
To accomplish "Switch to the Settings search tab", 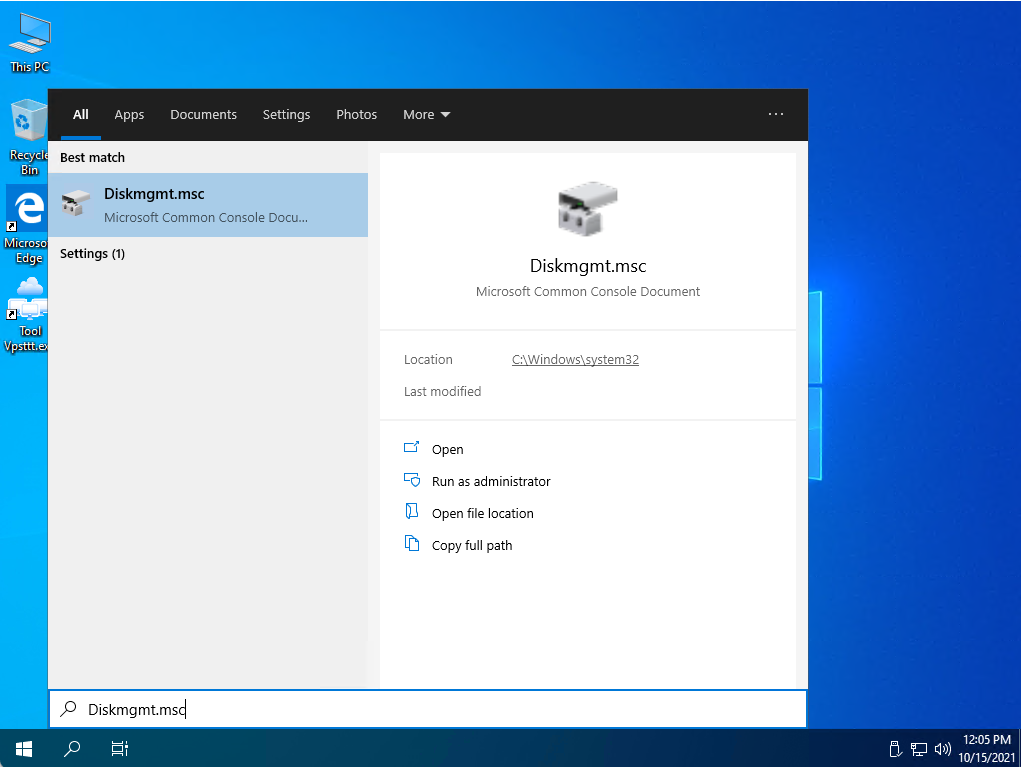I will tap(287, 114).
